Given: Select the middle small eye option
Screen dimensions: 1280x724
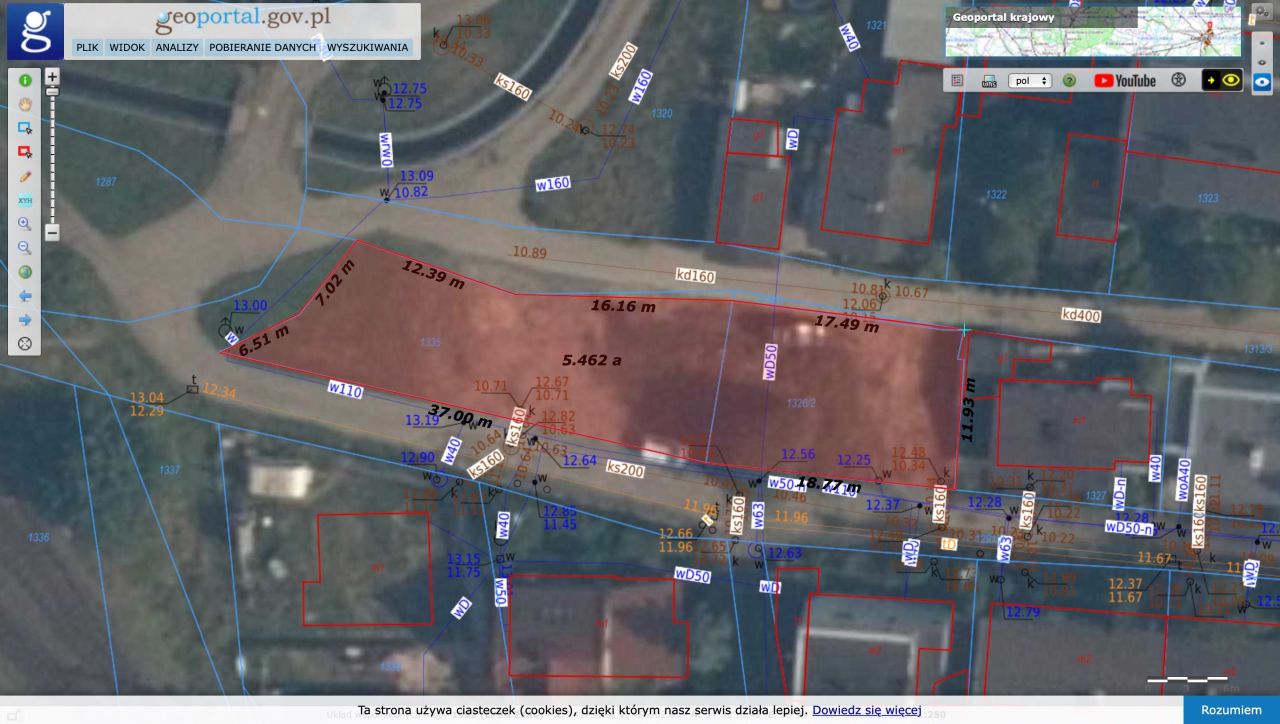Looking at the screenshot, I should click(1261, 62).
